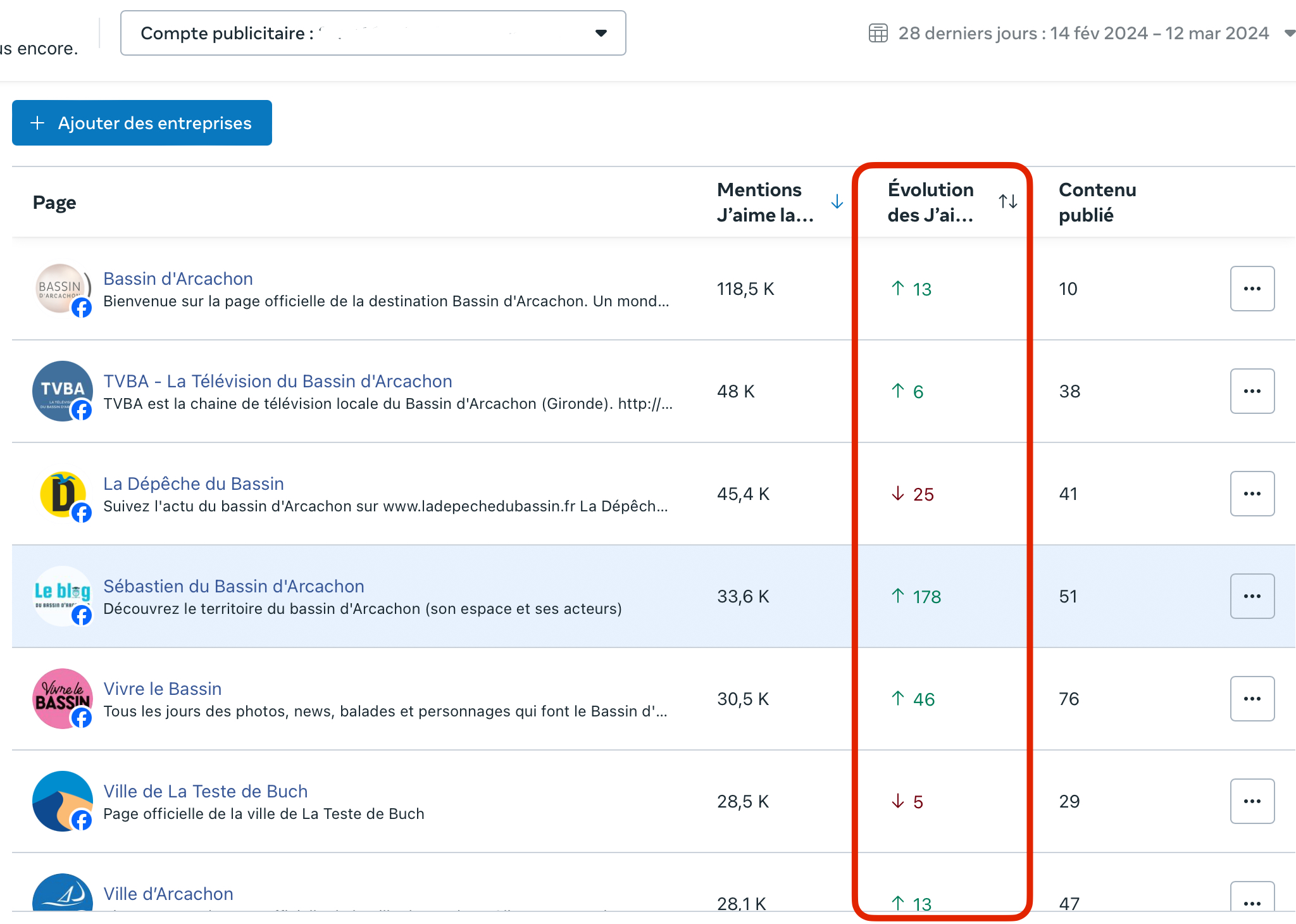The width and height of the screenshot is (1296, 924).
Task: Open the Bassin d'Arcachon page link
Action: click(178, 278)
